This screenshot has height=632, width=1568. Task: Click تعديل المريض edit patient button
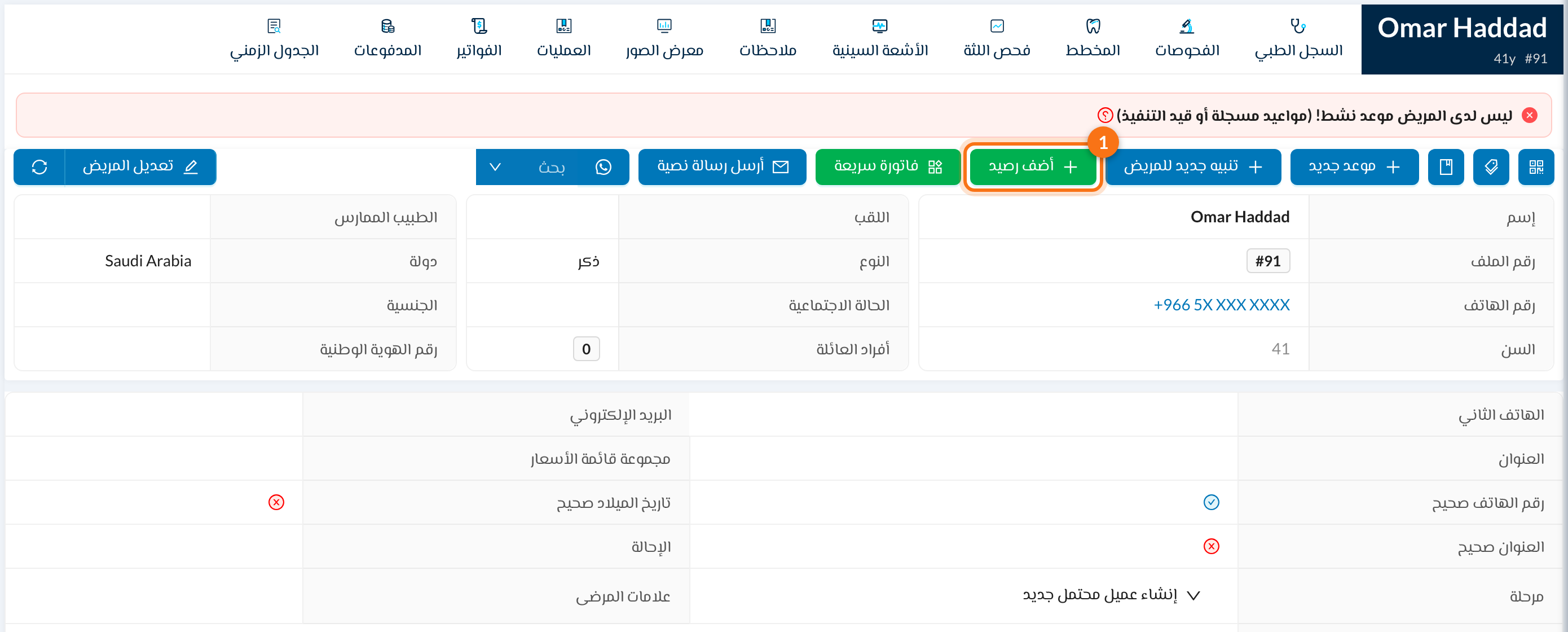pos(140,167)
